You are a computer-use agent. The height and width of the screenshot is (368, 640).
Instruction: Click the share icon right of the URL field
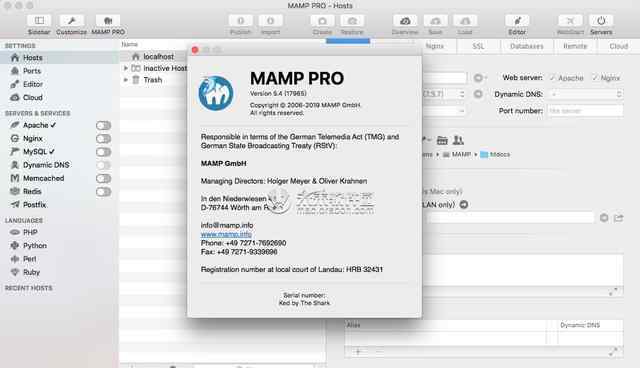point(619,218)
